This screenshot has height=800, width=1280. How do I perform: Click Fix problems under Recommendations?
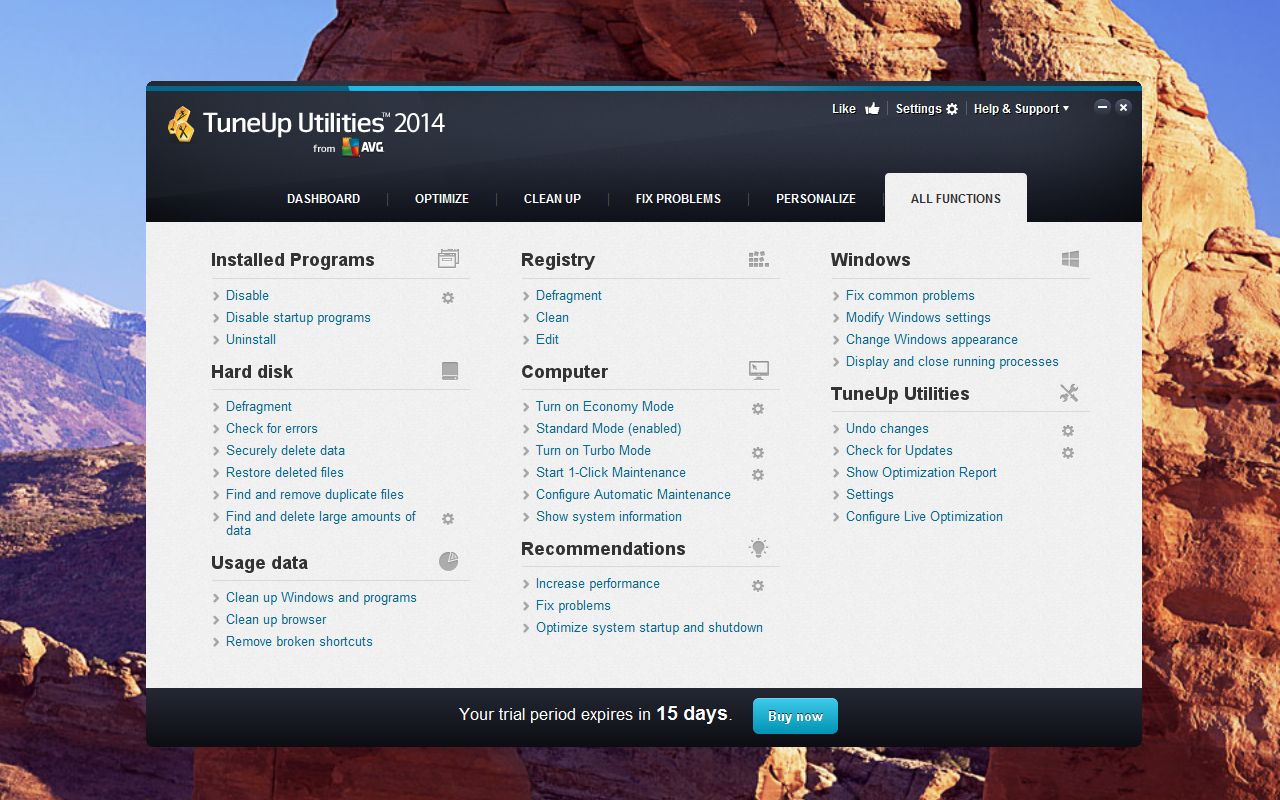point(573,605)
